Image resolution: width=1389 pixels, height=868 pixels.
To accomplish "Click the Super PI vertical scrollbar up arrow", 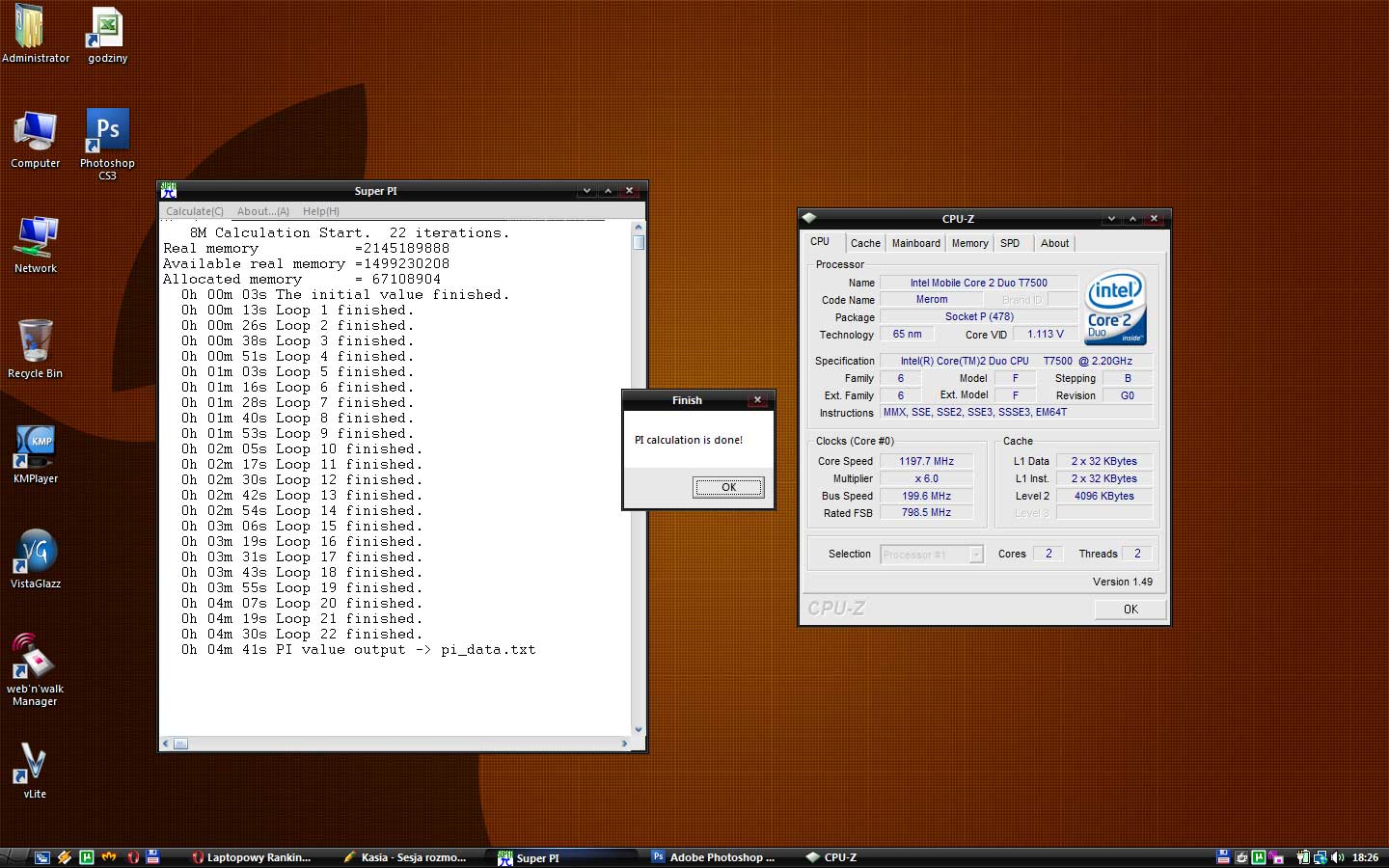I will click(x=638, y=228).
